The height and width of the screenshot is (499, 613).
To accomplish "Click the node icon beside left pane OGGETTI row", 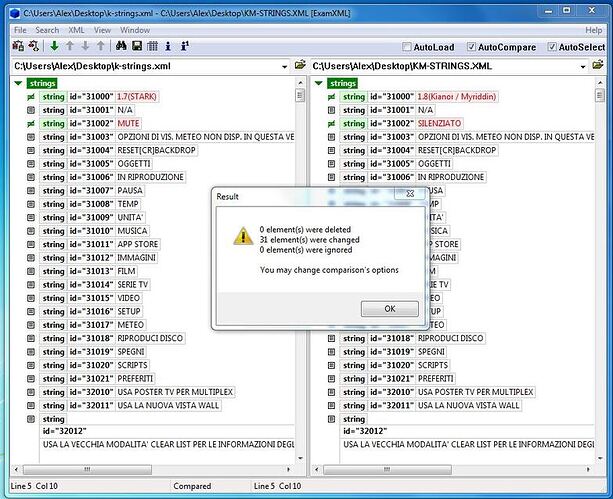I will coord(31,164).
